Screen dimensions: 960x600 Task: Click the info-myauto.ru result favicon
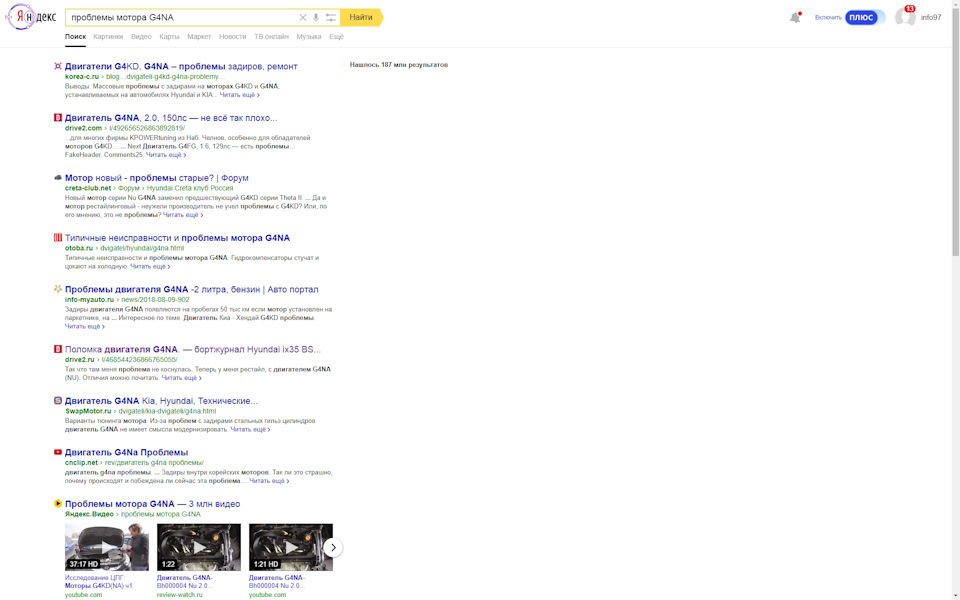pos(58,289)
